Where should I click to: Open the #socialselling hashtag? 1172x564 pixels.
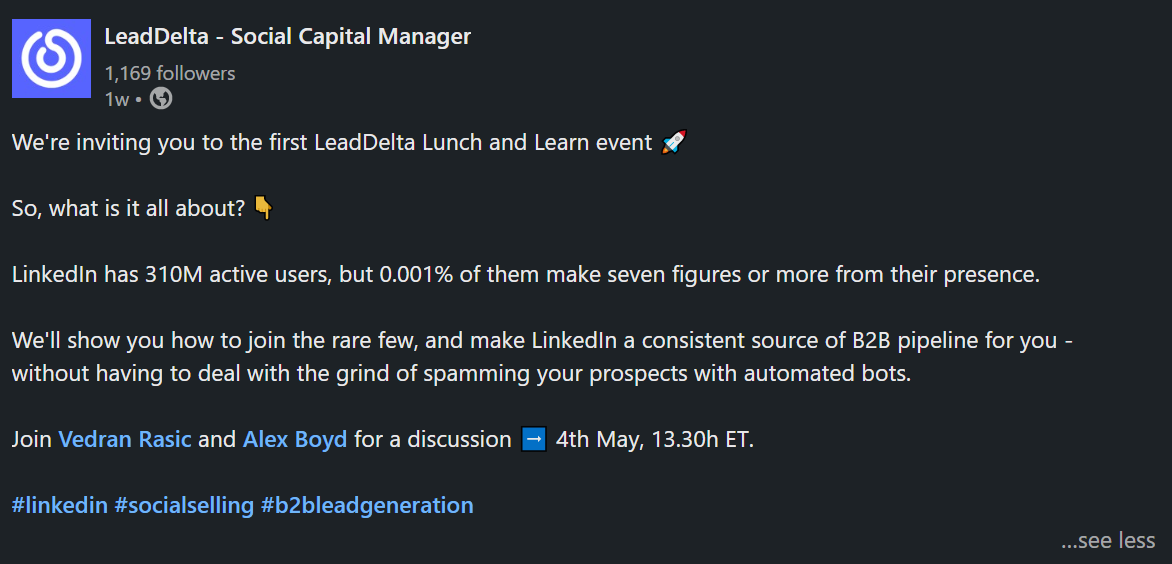[184, 506]
